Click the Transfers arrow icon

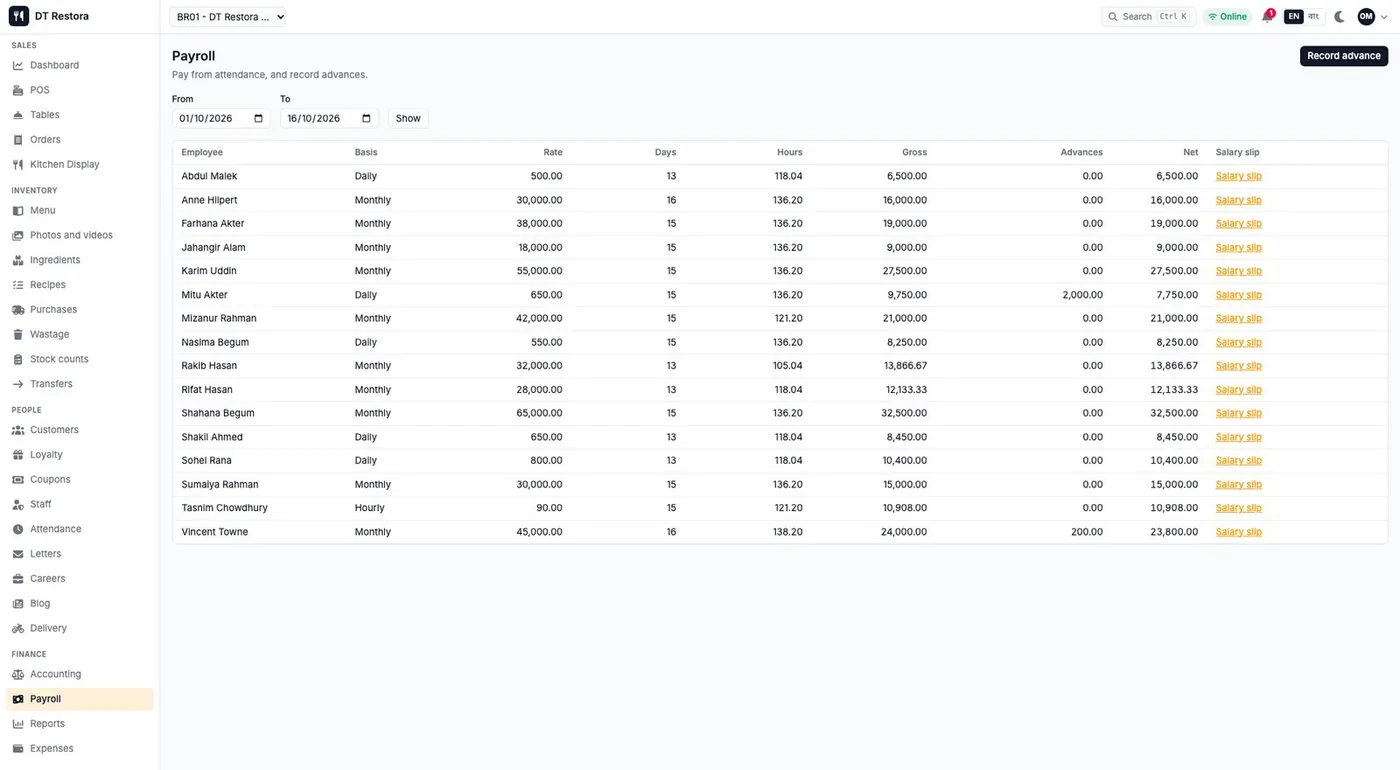tap(18, 384)
